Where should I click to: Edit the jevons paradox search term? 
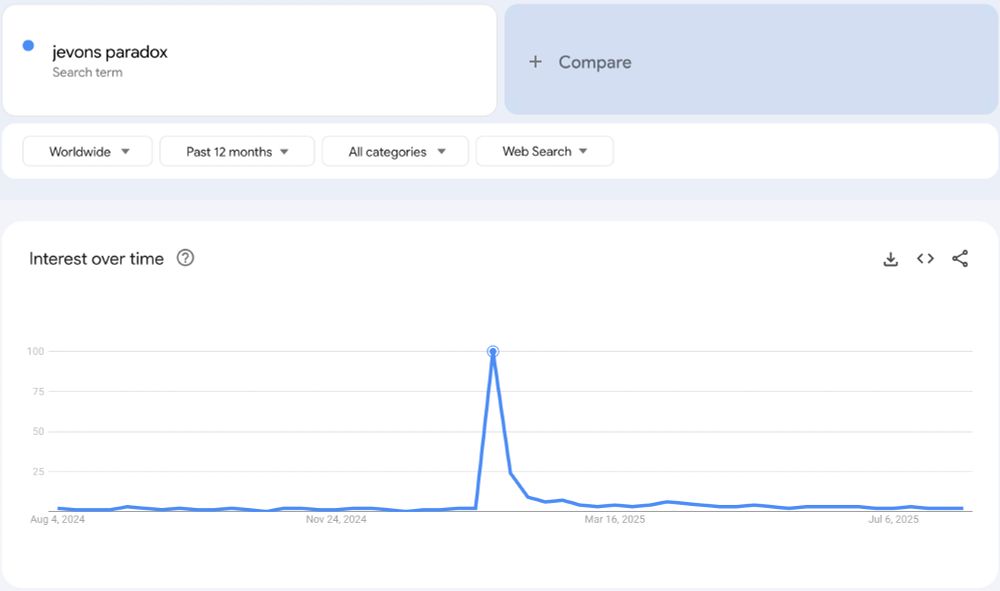pos(249,61)
